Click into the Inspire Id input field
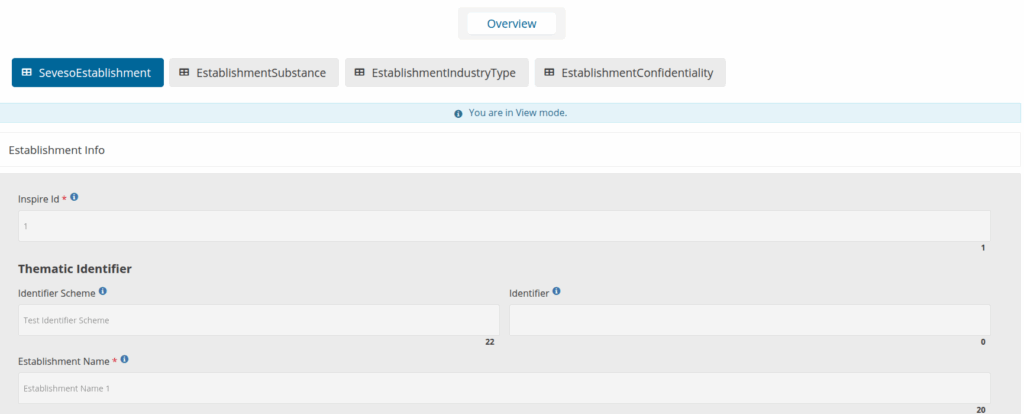 coord(504,226)
